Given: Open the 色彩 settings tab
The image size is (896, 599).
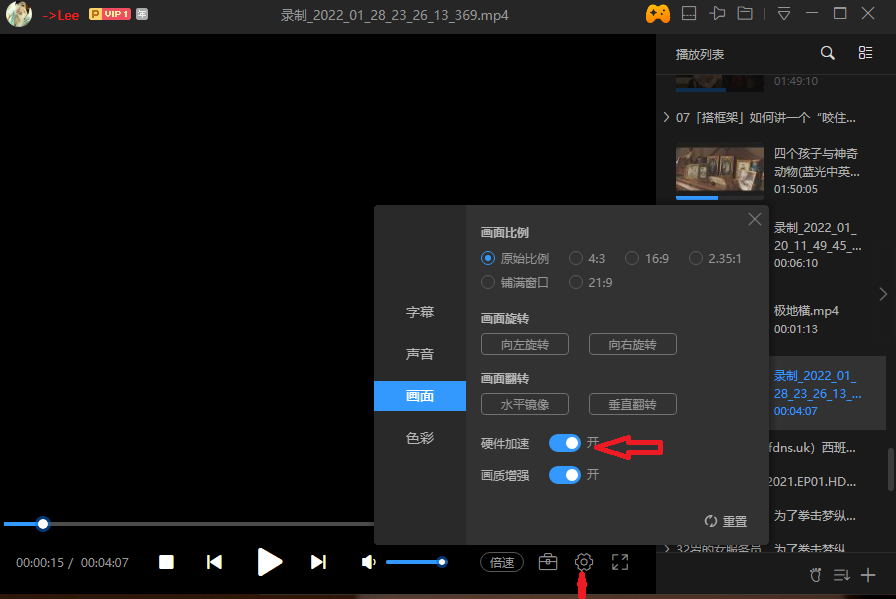Looking at the screenshot, I should pos(420,438).
